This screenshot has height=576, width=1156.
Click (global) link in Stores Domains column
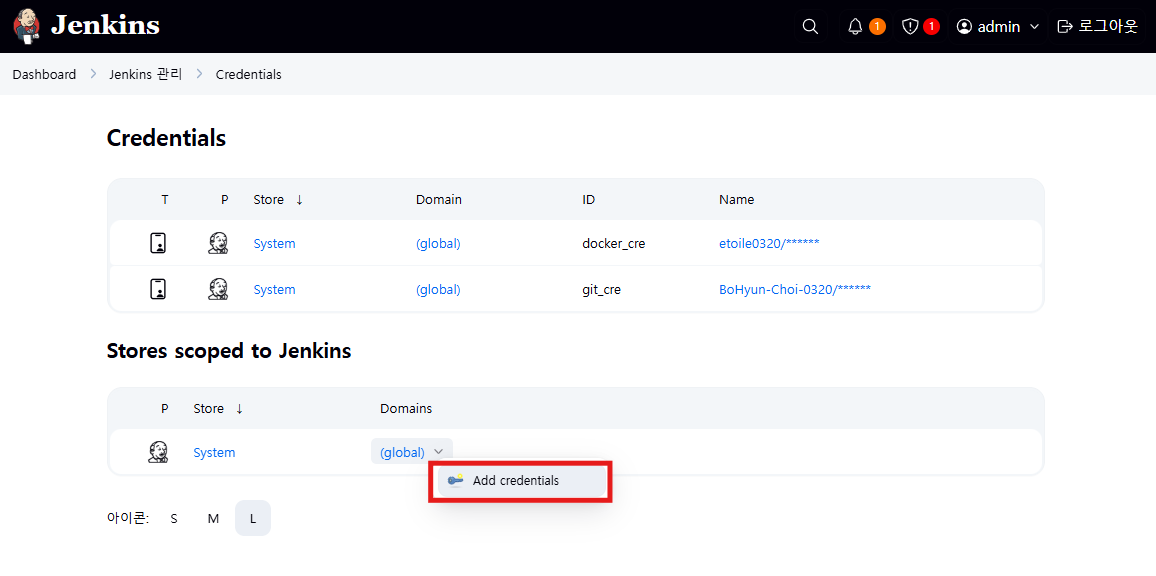(x=402, y=452)
